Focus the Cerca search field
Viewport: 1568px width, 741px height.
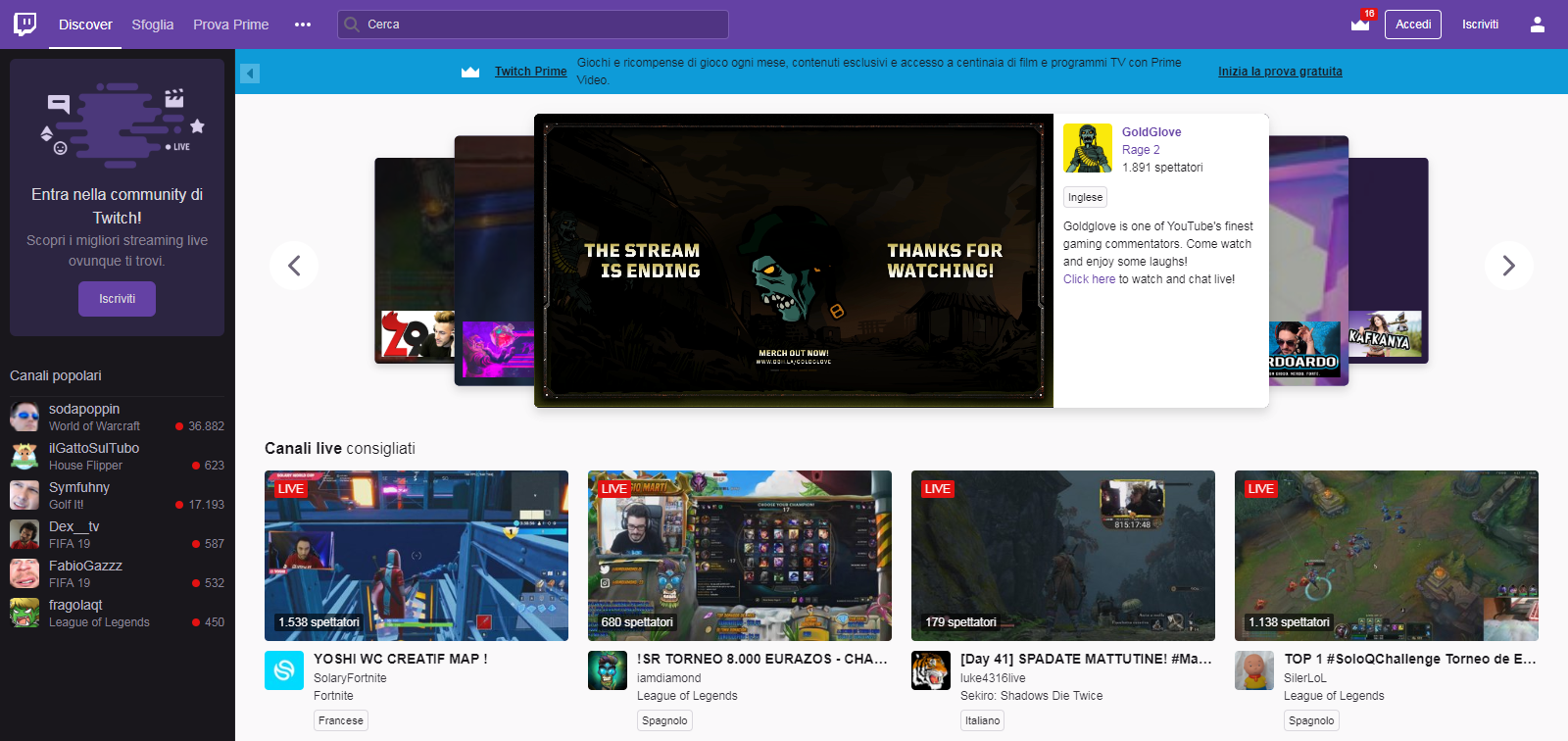click(533, 25)
